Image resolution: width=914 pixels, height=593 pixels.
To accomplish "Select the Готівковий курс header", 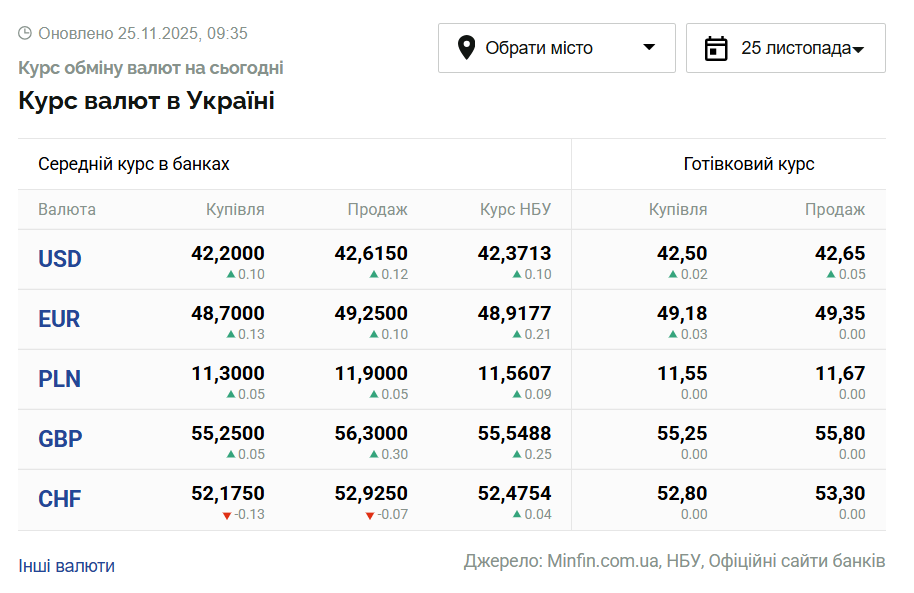I will pos(749,164).
